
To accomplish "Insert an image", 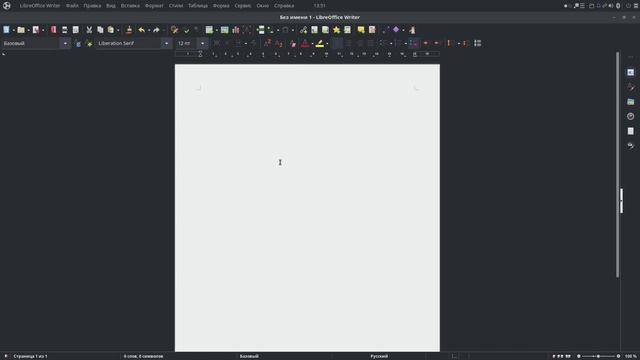I will (x=224, y=30).
